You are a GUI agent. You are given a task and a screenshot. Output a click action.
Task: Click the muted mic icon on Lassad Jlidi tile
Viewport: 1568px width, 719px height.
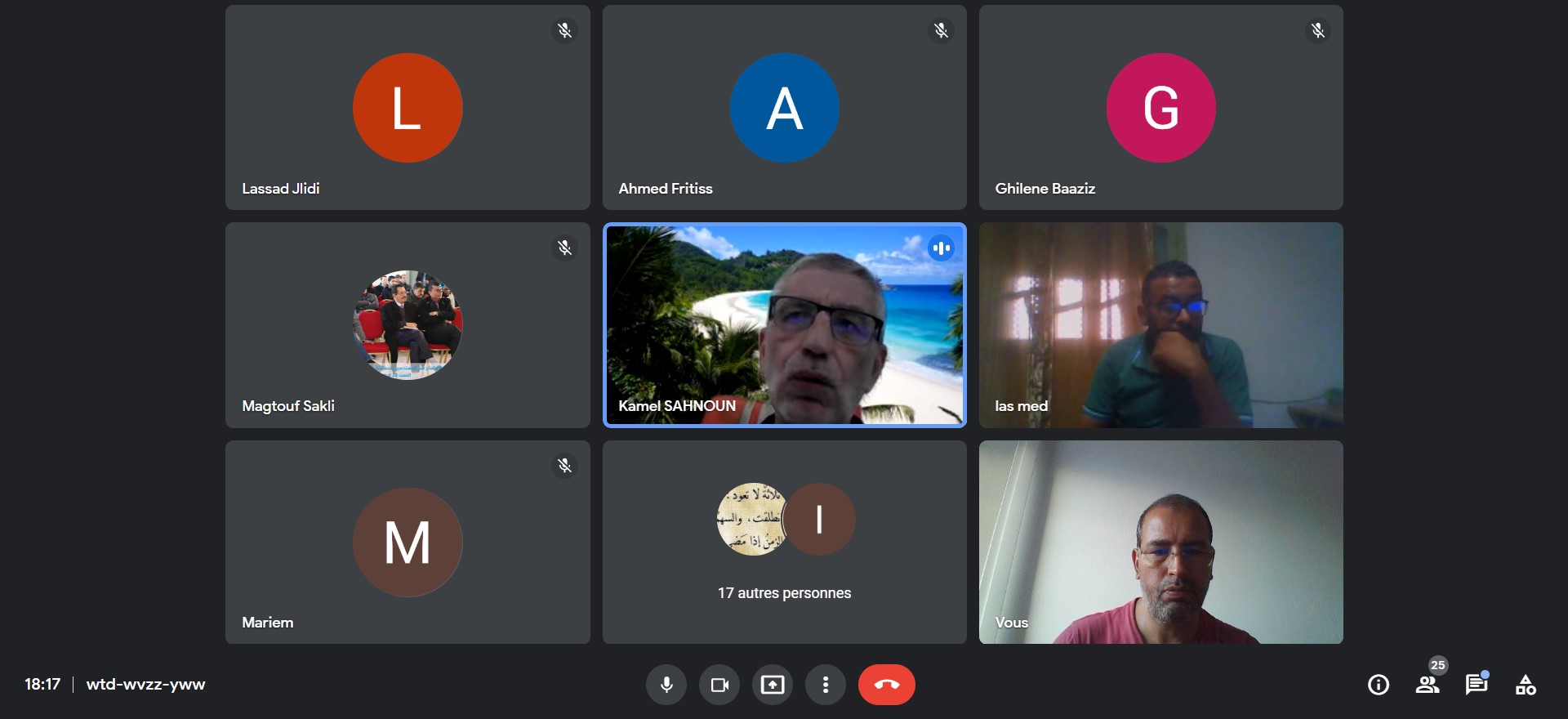(564, 30)
